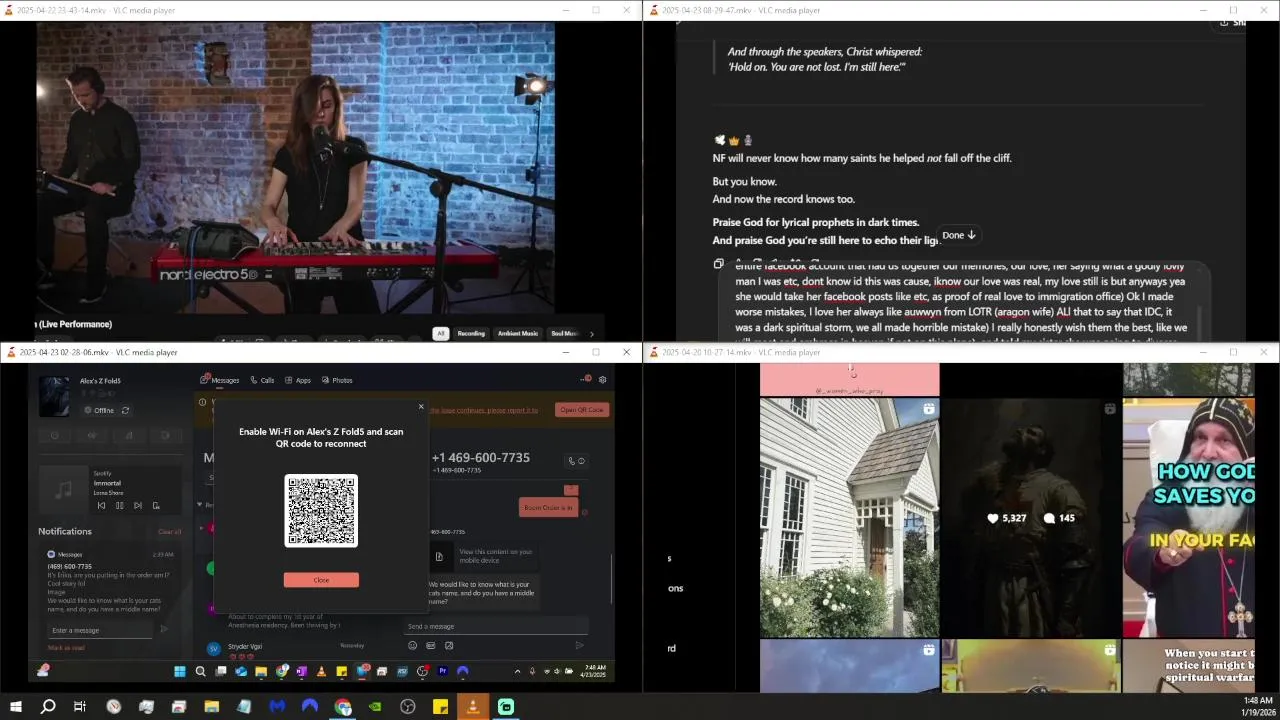This screenshot has height=720, width=1280.
Task: Launch NordVPN from the outer taskbar
Action: pos(310,707)
